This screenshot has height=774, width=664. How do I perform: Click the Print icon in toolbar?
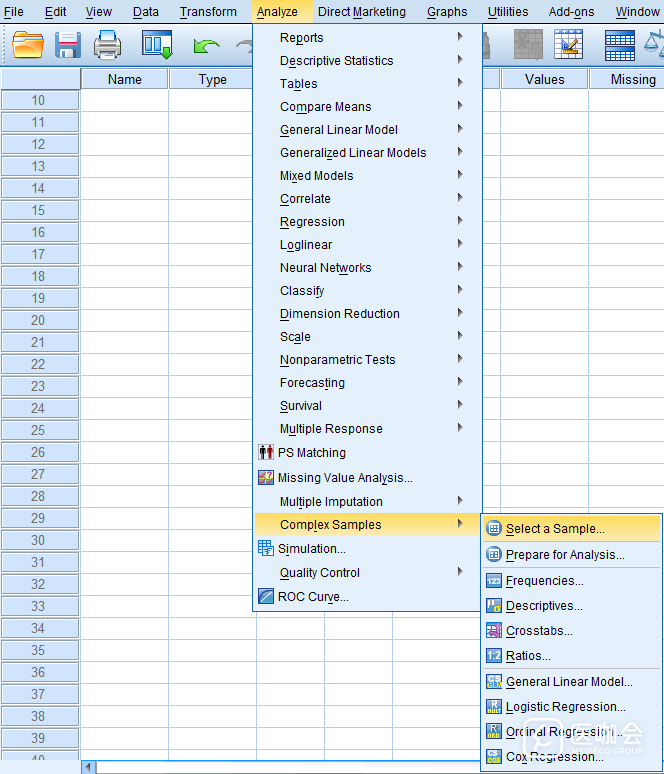click(107, 45)
